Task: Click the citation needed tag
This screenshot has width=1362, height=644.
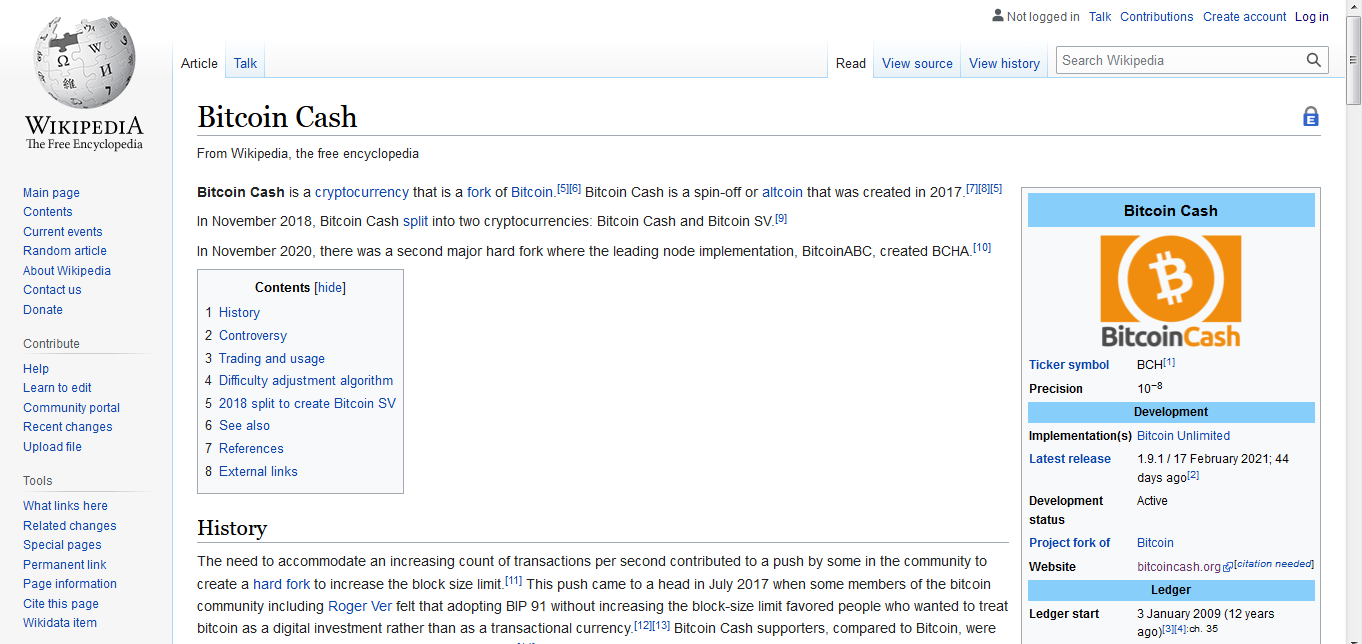Action: point(1274,564)
